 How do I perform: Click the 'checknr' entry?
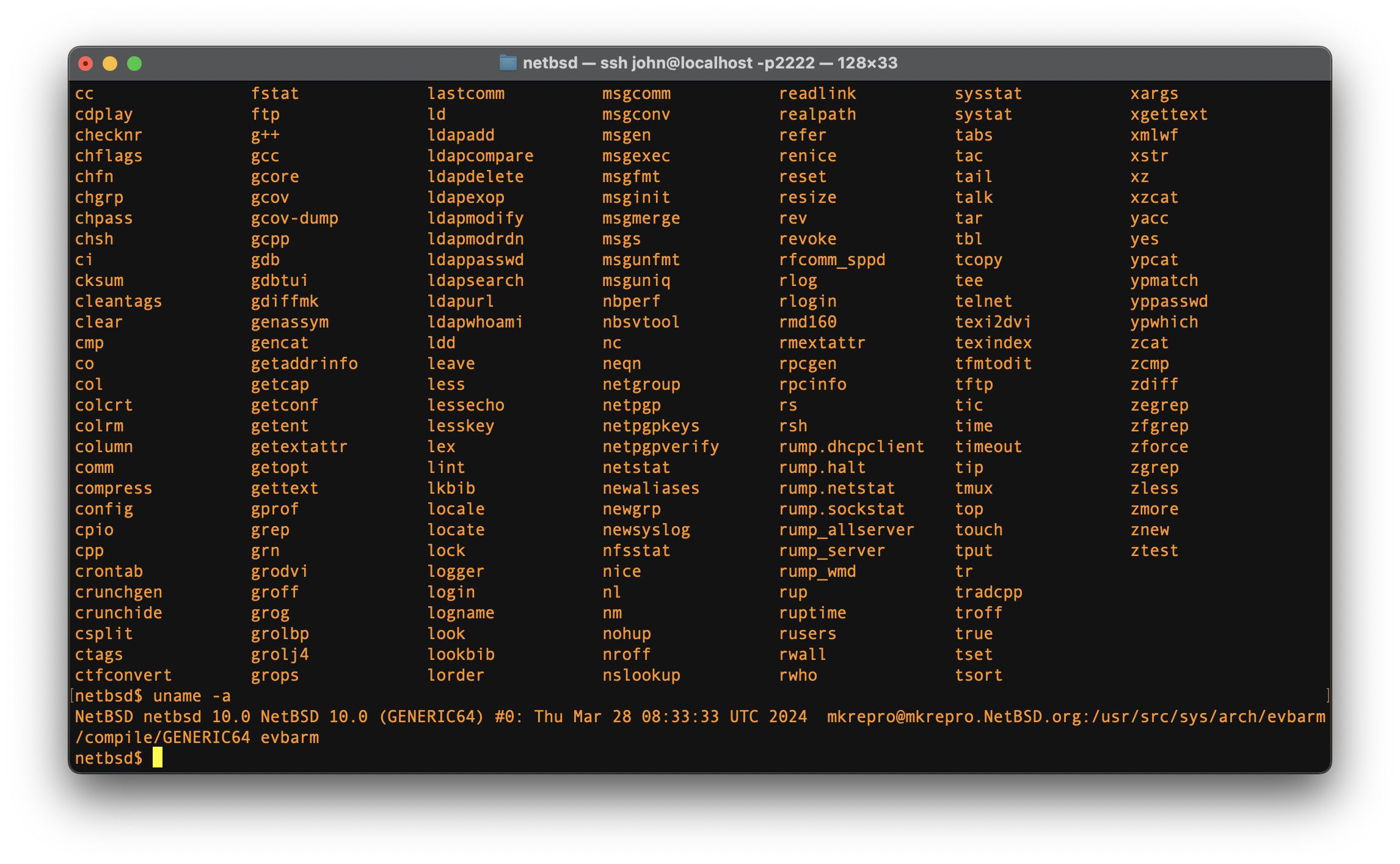click(109, 135)
